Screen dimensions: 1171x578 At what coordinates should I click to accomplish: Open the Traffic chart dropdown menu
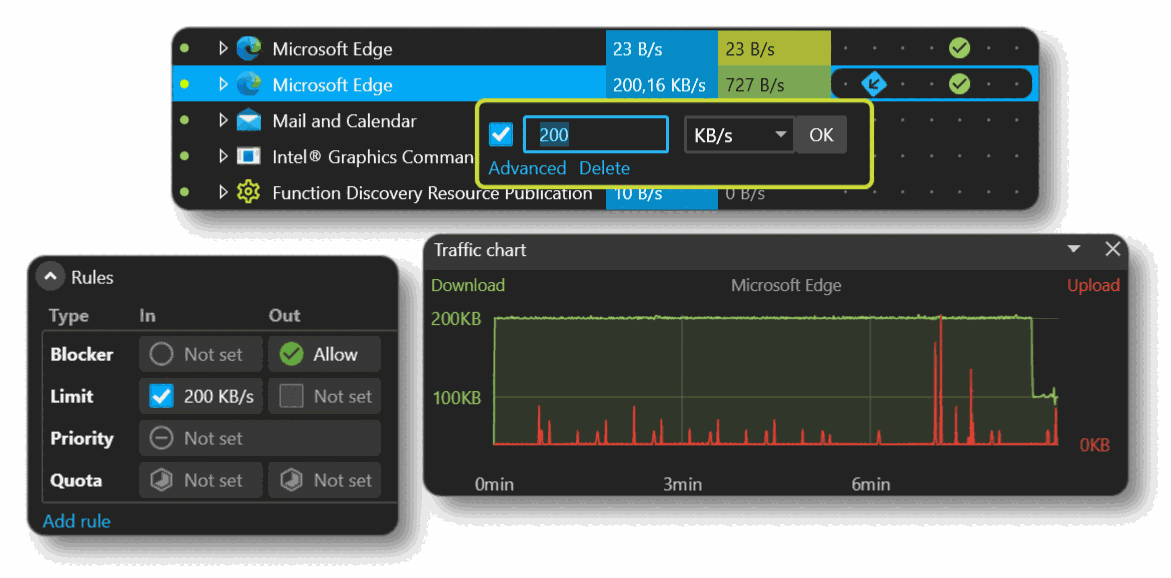(1073, 250)
